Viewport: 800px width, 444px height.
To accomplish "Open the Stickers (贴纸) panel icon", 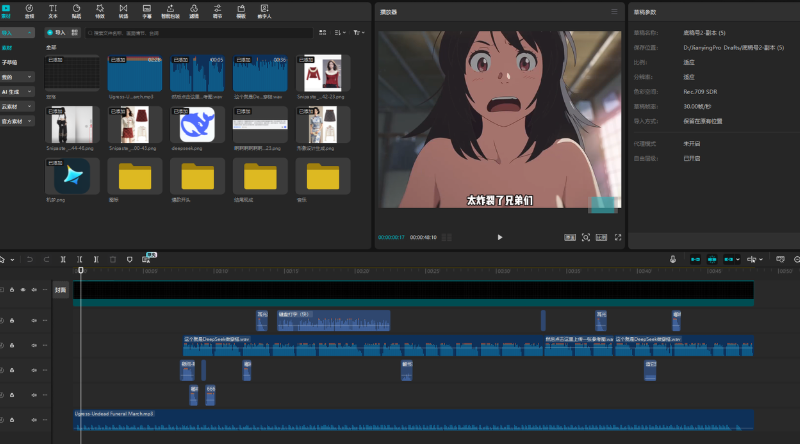I will tap(76, 11).
